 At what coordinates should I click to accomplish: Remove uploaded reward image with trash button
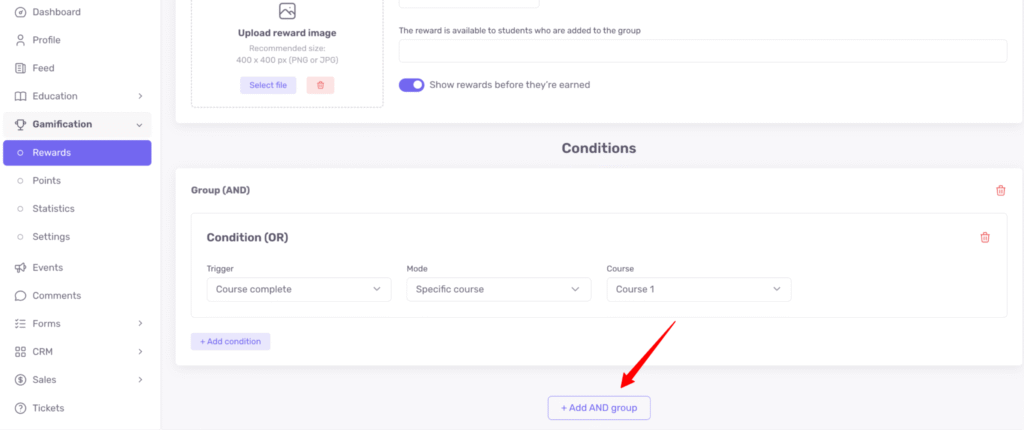point(320,85)
